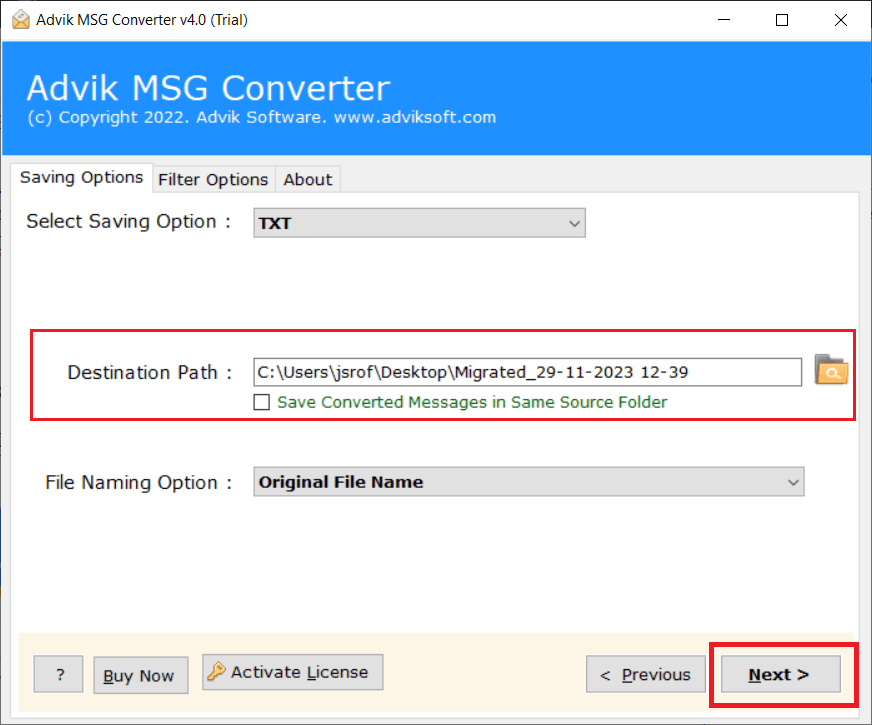Screen dimensions: 872x725
Task: Switch to the Filter Options tab
Action: (x=213, y=180)
